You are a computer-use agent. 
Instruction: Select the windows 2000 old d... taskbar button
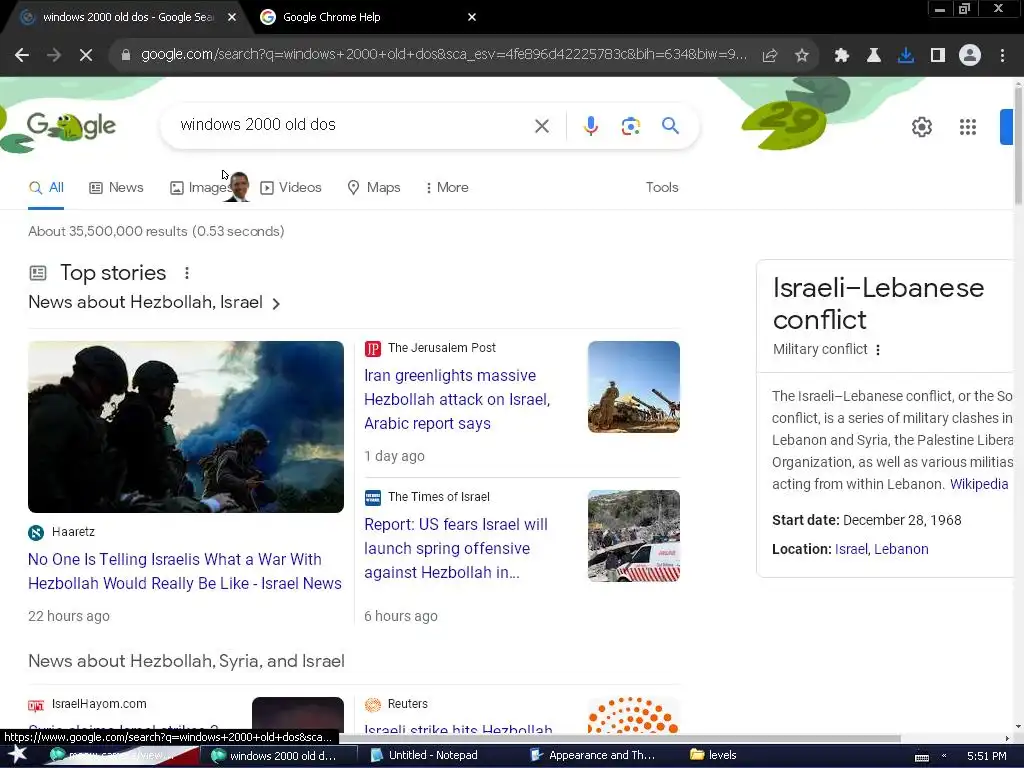coord(281,756)
